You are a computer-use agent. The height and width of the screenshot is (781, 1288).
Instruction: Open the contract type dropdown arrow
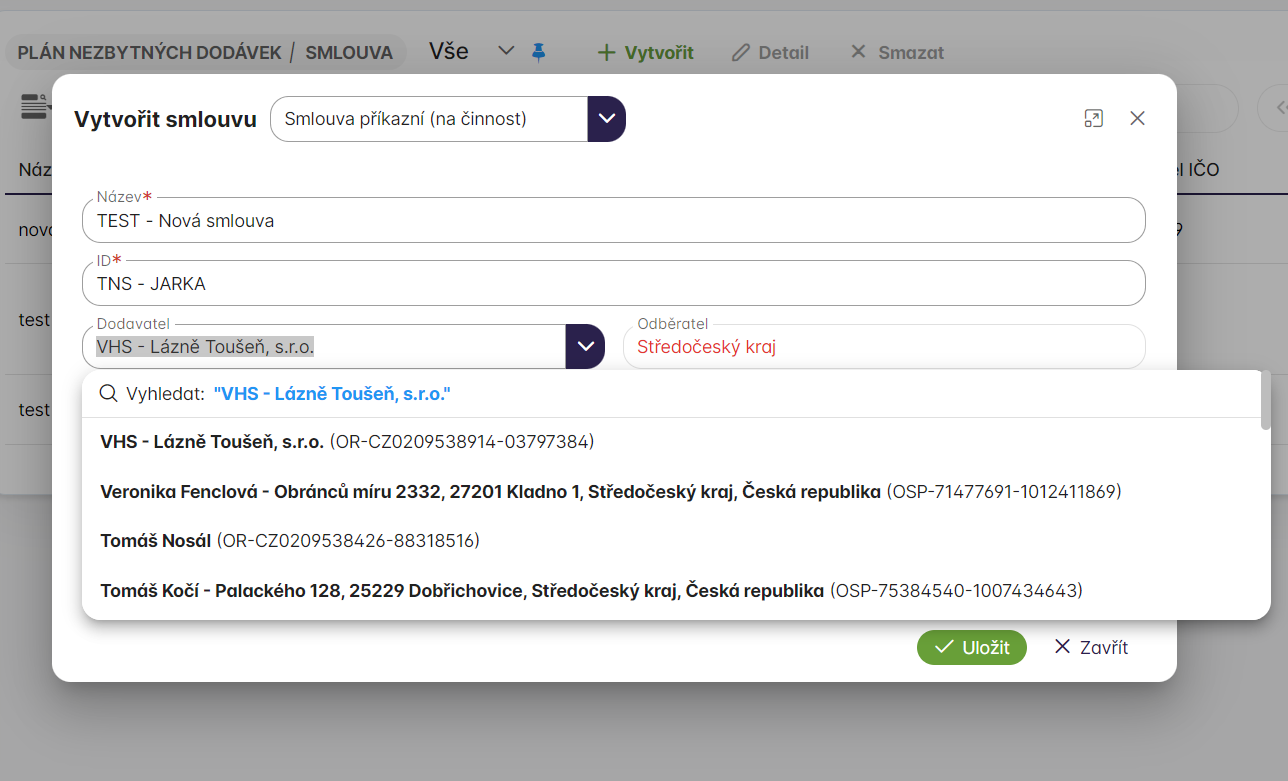(x=606, y=119)
